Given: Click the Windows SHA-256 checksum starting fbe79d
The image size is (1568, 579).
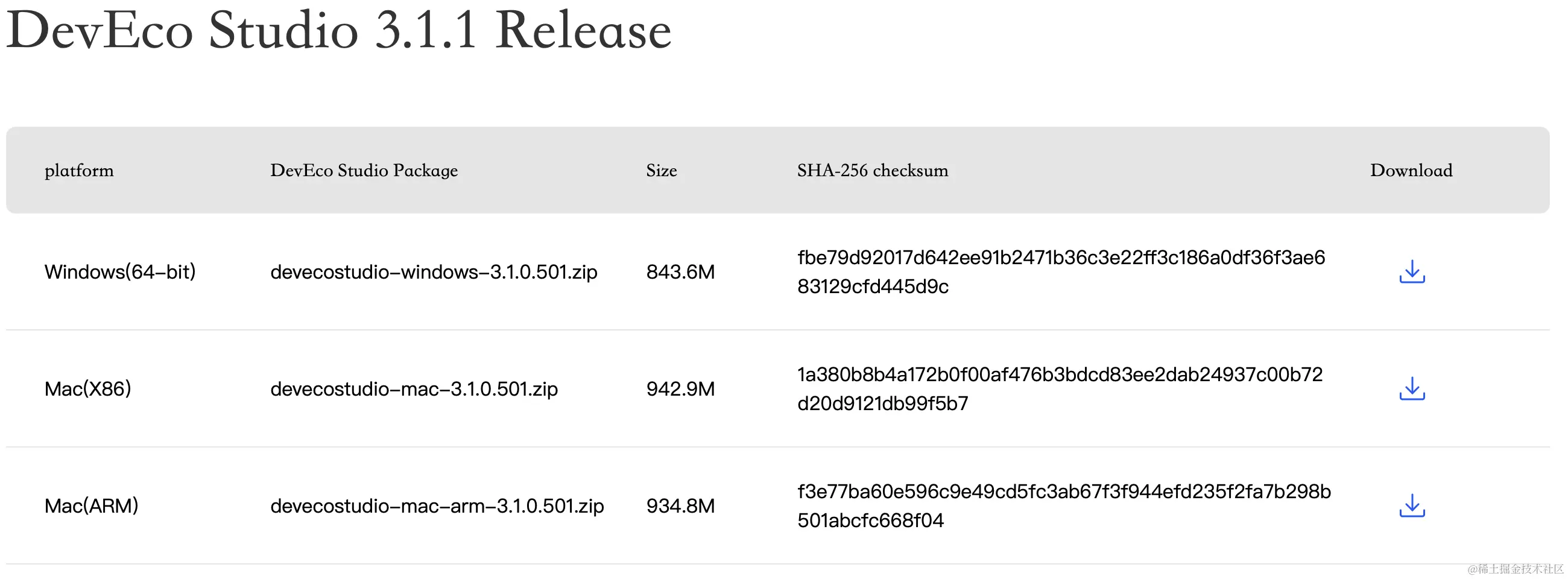Looking at the screenshot, I should 1061,271.
